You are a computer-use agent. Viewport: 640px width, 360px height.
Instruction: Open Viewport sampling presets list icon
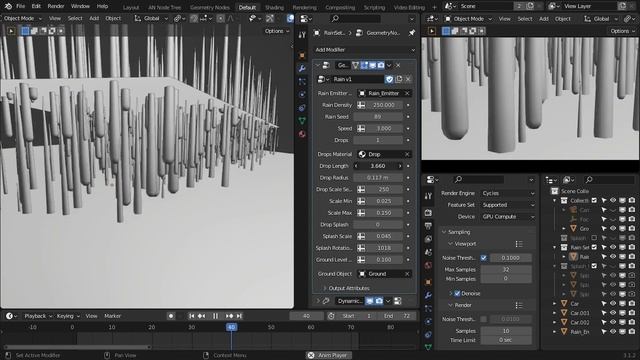[x=519, y=244]
